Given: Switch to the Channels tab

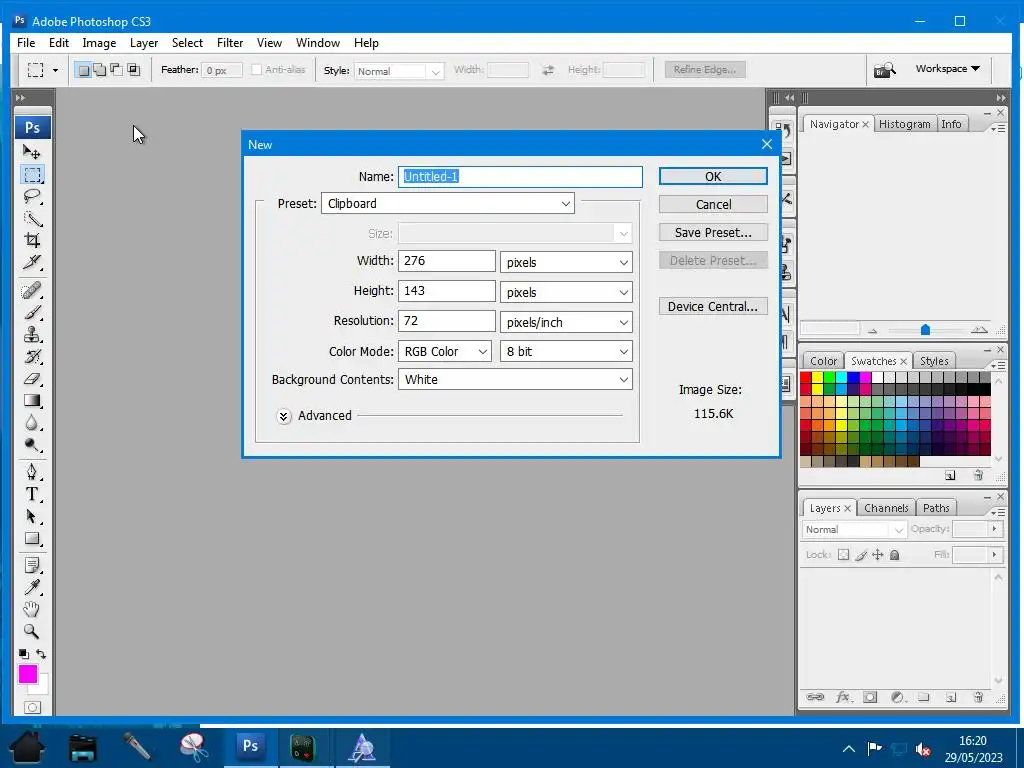Looking at the screenshot, I should pyautogui.click(x=886, y=508).
